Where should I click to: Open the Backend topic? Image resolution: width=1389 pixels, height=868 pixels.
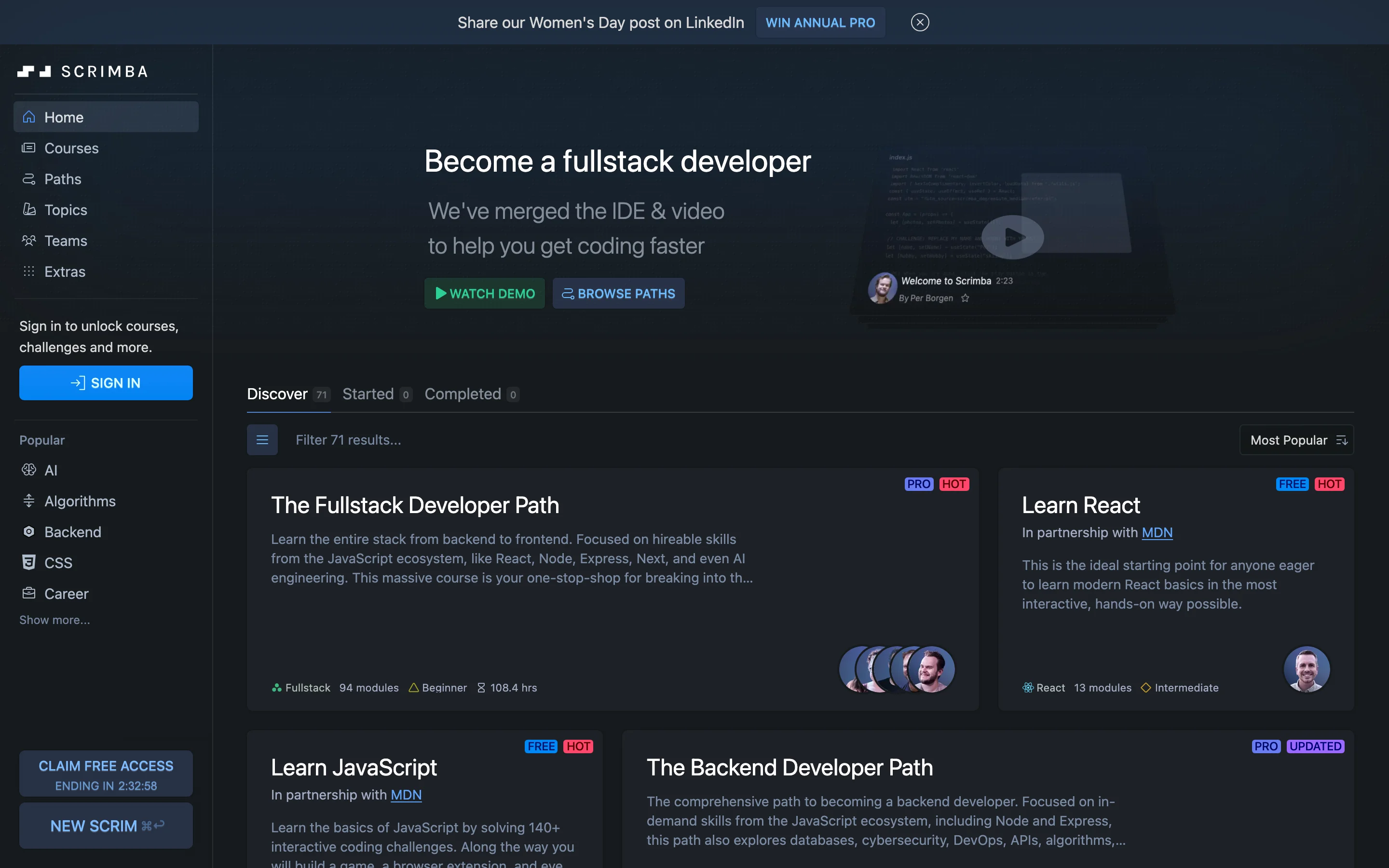72,532
